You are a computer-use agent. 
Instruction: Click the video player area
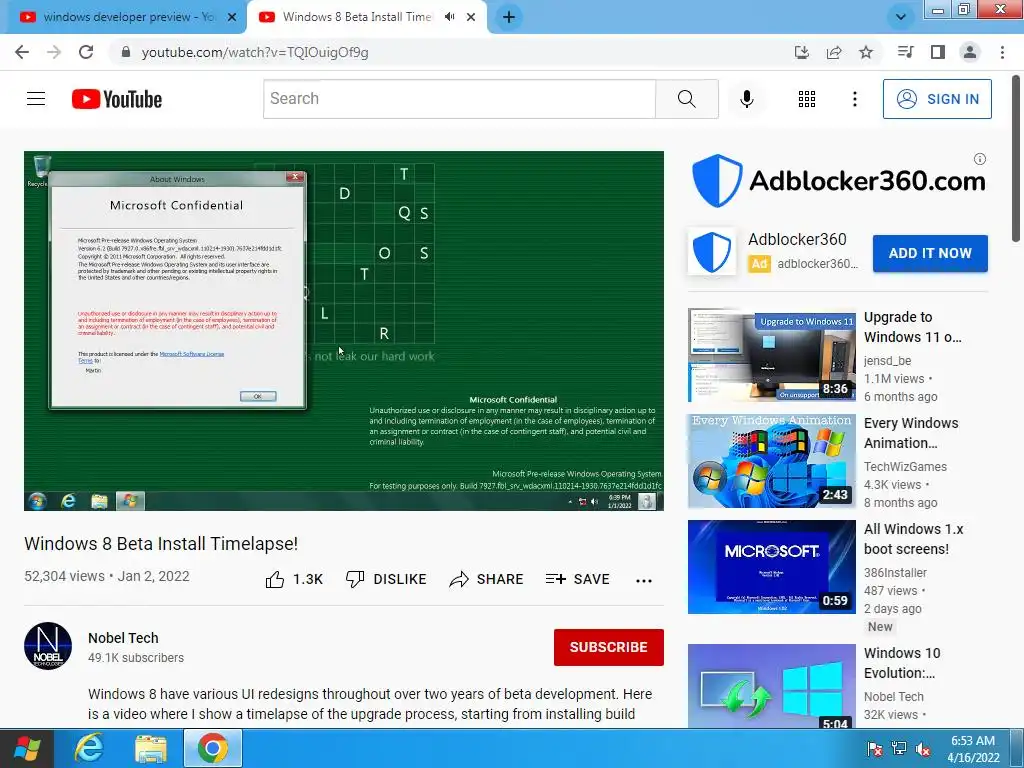(344, 330)
